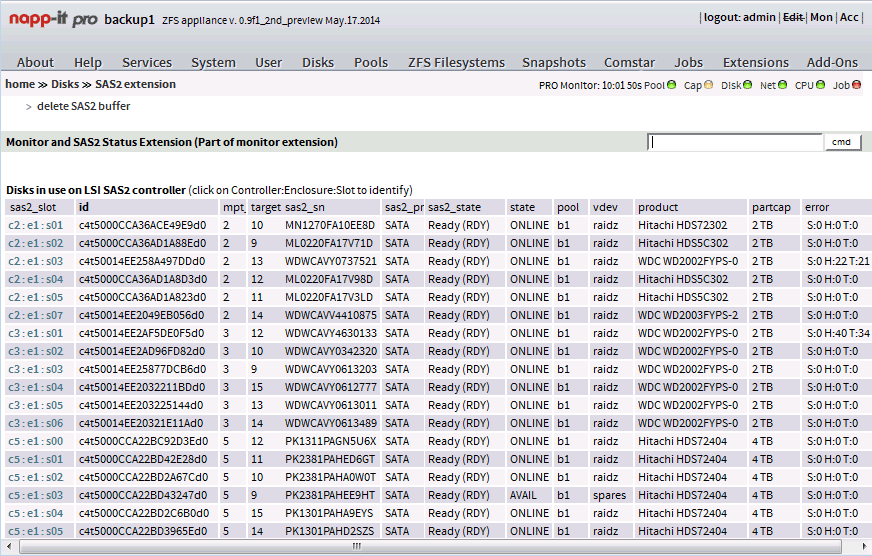Open the System menu
This screenshot has height=556, width=872.
point(213,62)
